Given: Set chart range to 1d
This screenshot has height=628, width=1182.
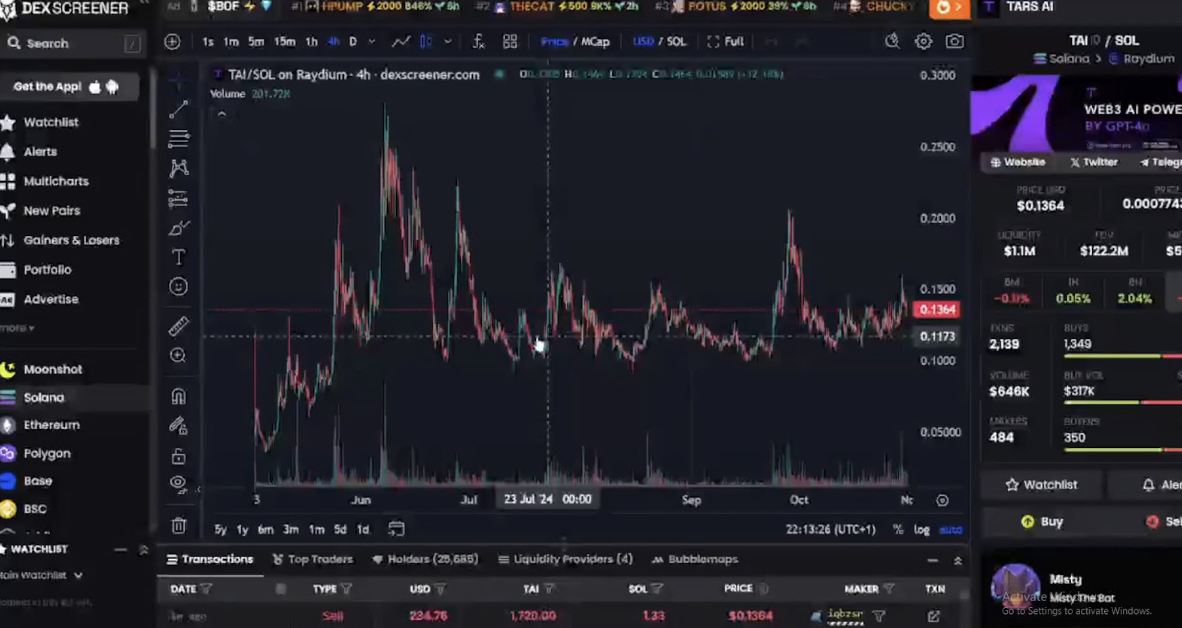Looking at the screenshot, I should point(363,529).
